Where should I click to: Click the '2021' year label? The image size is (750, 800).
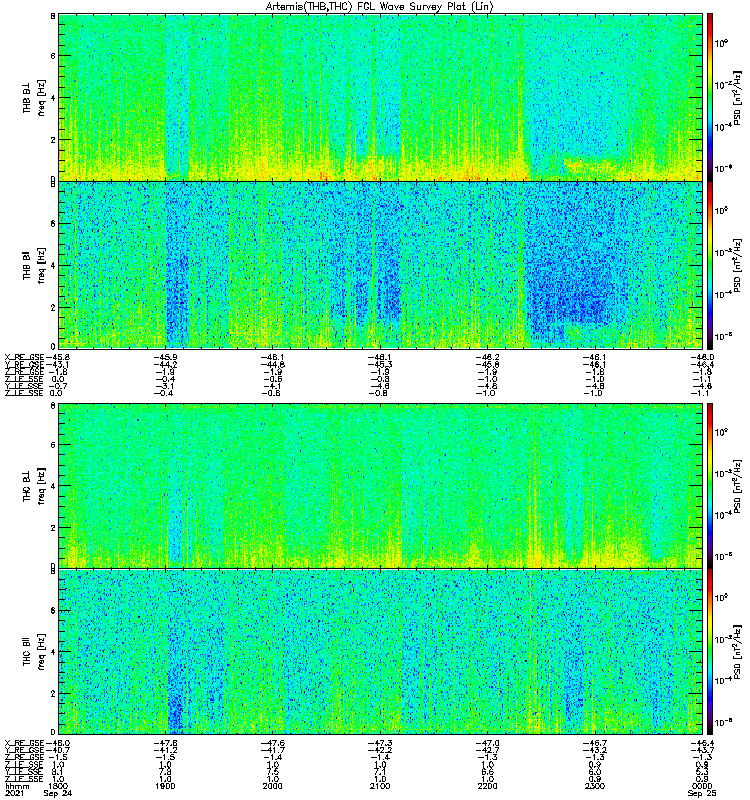click(14, 793)
